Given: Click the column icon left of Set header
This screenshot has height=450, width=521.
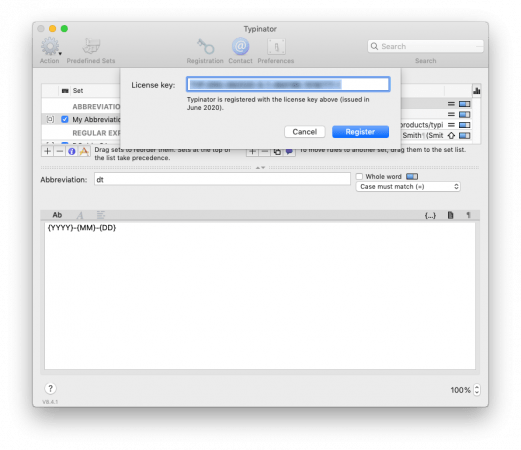Looking at the screenshot, I should [65, 91].
